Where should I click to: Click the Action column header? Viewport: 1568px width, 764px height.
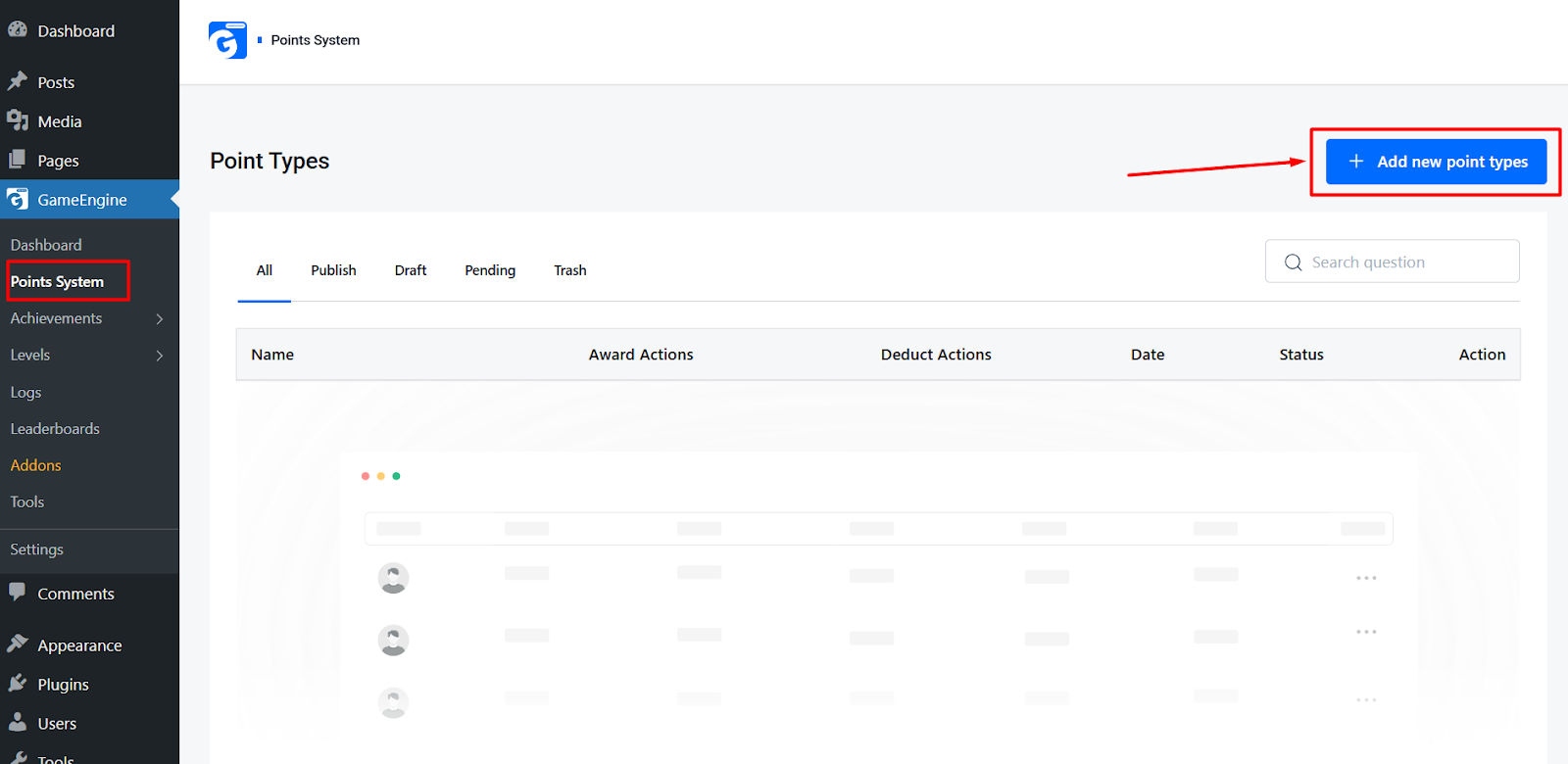[1482, 355]
